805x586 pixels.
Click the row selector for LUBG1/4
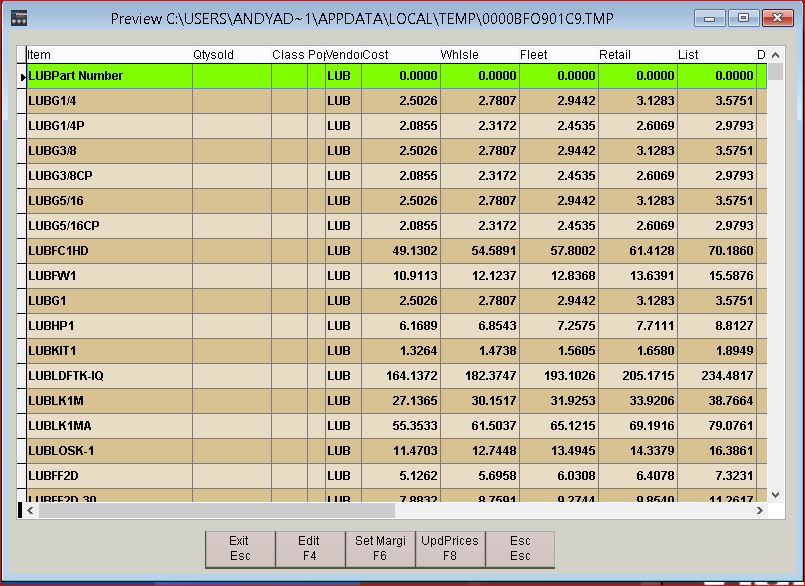coord(22,101)
